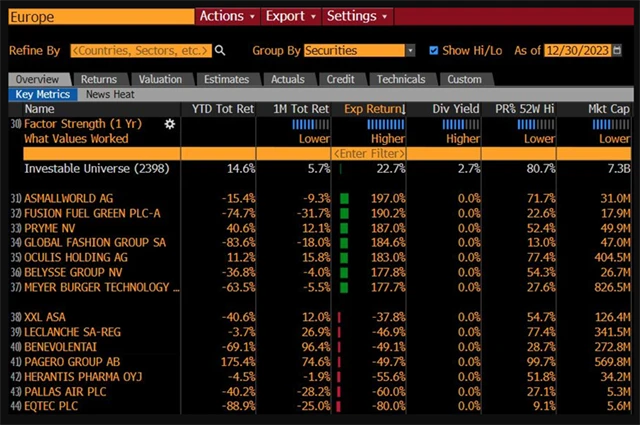Click green return bar for ASMALLWORLD AG
Image resolution: width=640 pixels, height=425 pixels.
pyautogui.click(x=344, y=199)
